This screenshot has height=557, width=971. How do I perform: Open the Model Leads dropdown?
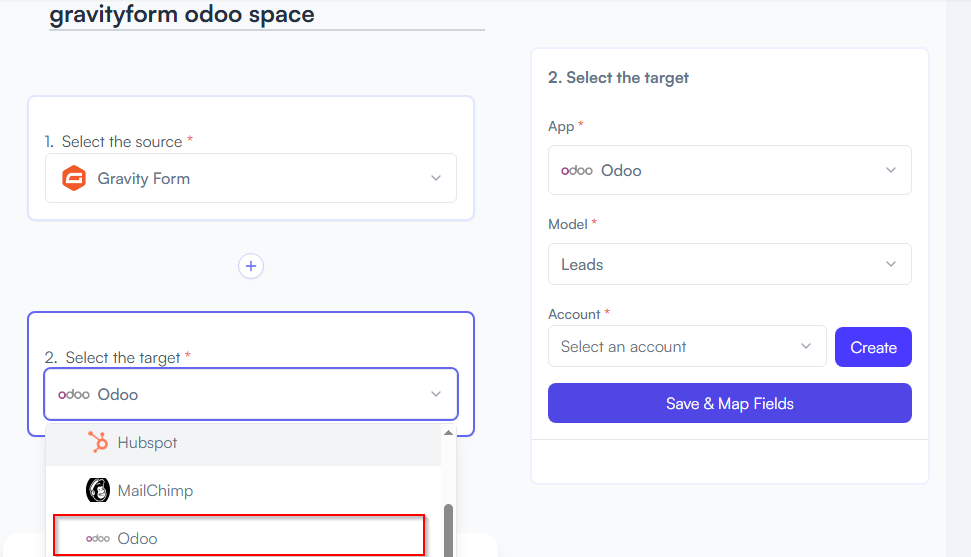729,265
